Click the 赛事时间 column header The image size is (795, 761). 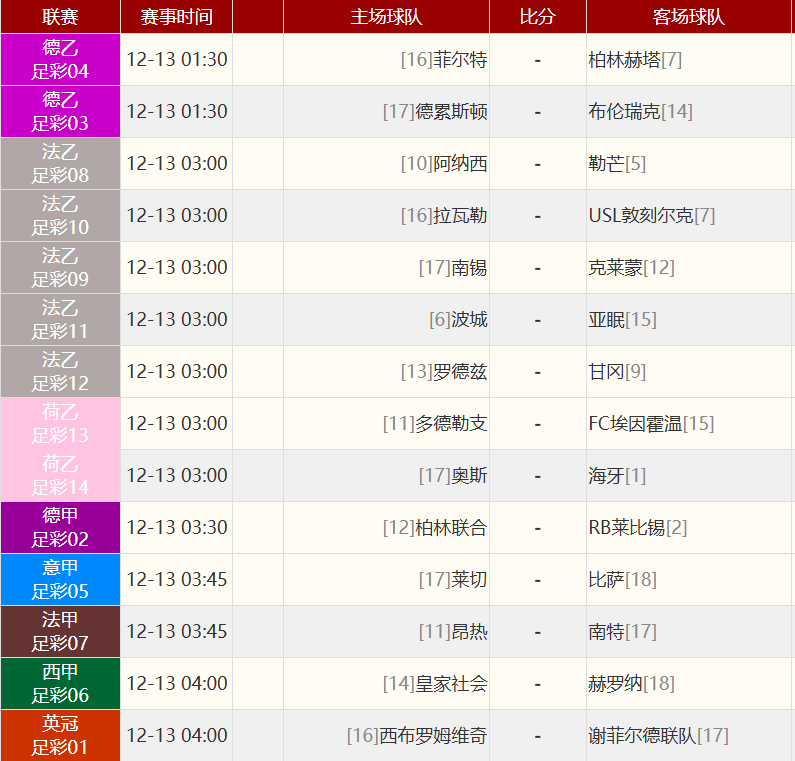(176, 17)
